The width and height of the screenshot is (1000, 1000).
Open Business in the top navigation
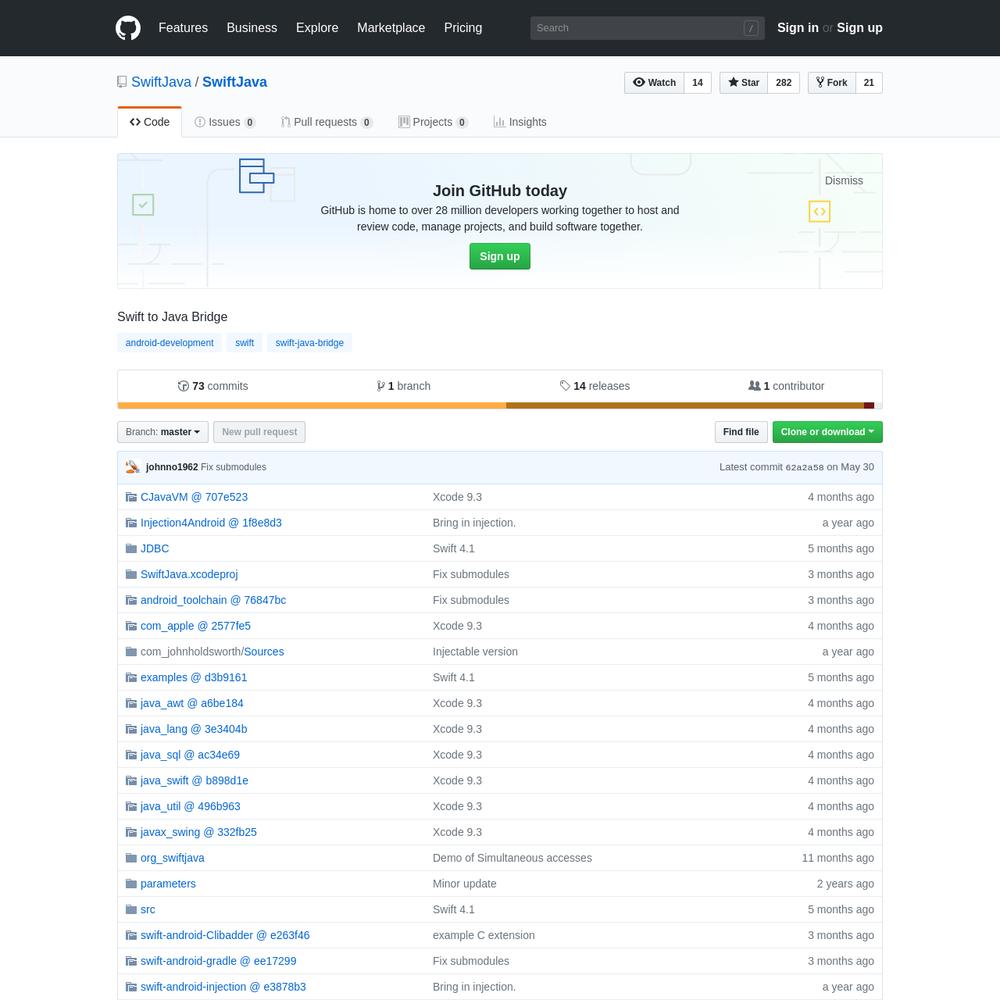[x=252, y=28]
